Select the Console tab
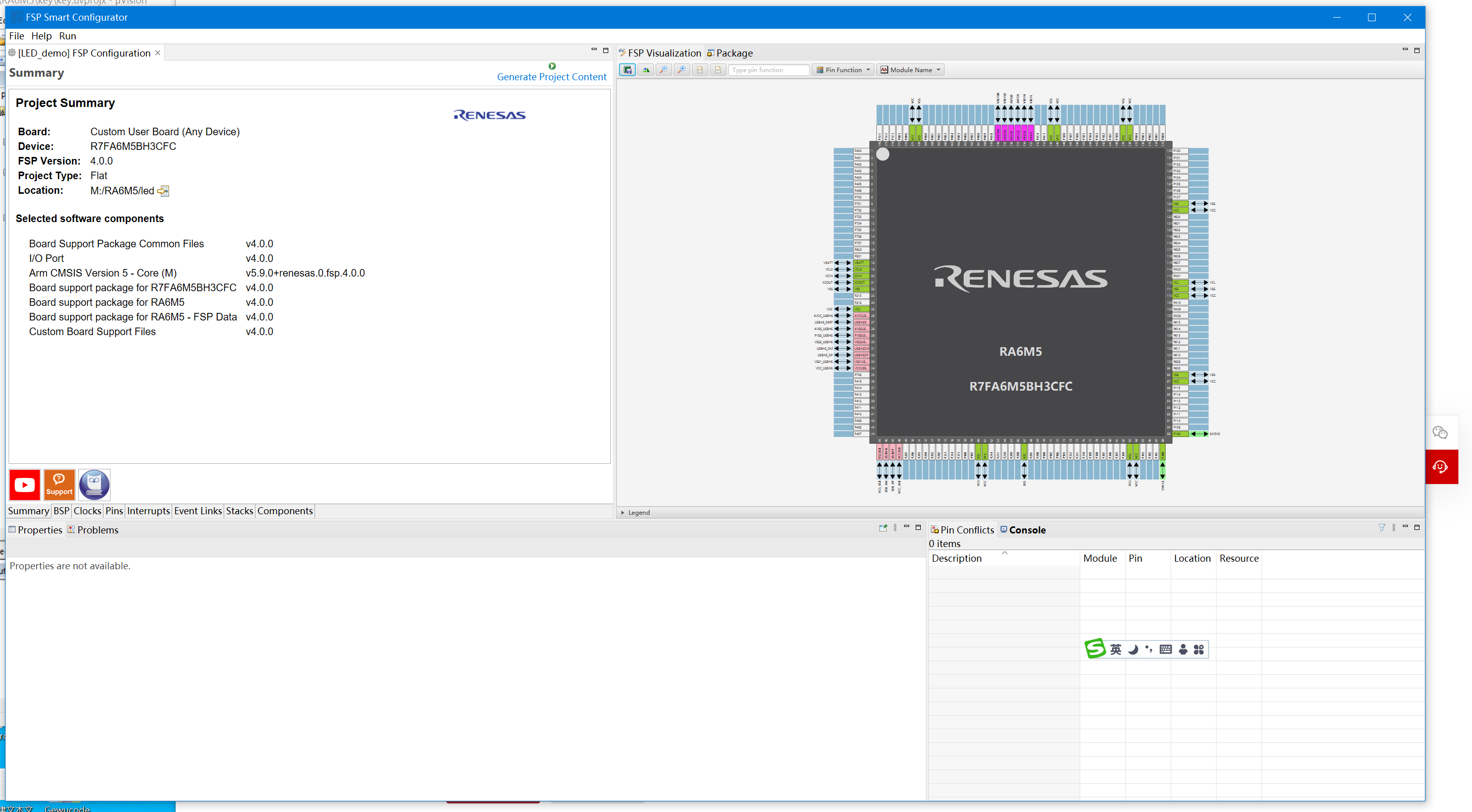 1023,530
